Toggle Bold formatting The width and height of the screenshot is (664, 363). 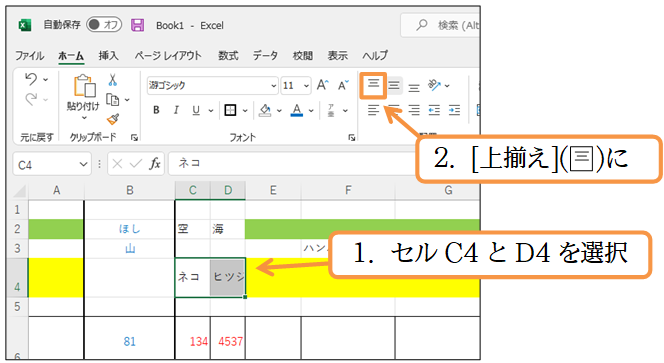pyautogui.click(x=156, y=110)
